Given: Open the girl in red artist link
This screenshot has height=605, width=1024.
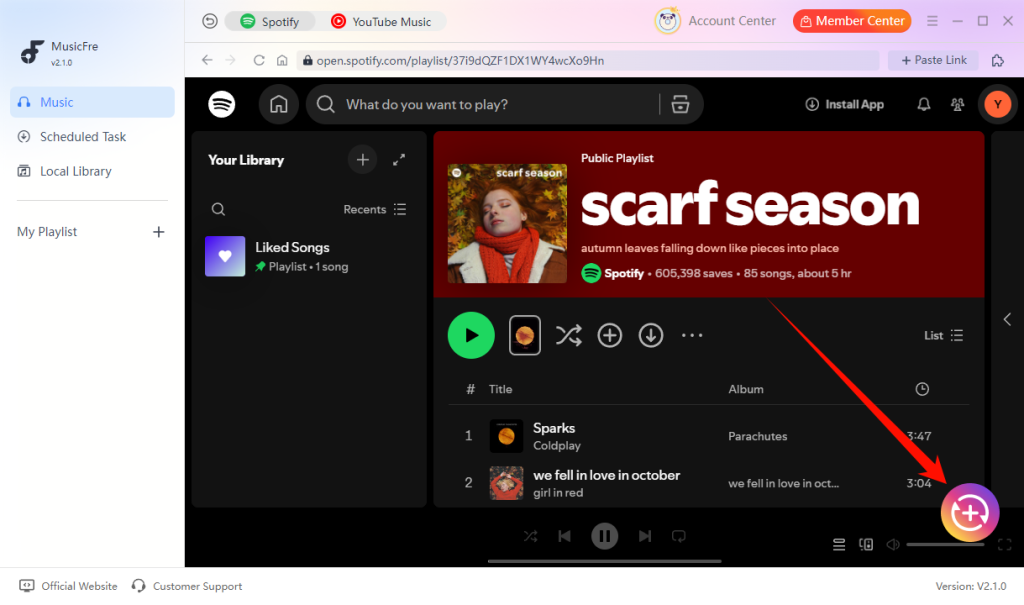Looking at the screenshot, I should [x=558, y=493].
